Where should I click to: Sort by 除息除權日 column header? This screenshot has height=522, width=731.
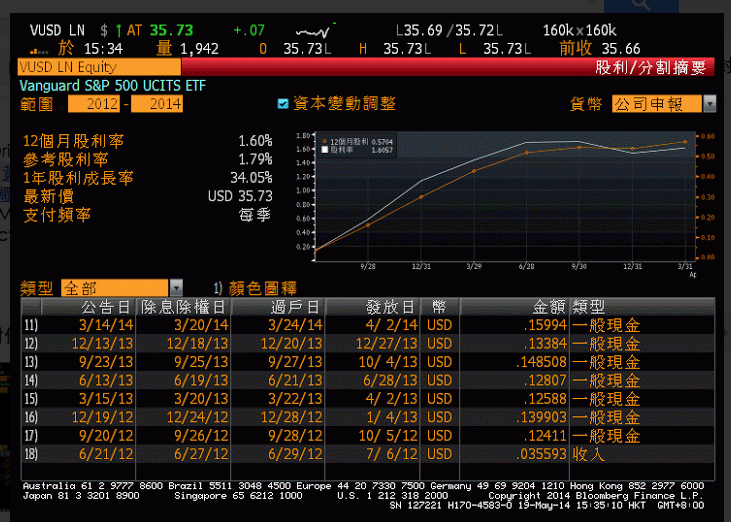(x=183, y=307)
